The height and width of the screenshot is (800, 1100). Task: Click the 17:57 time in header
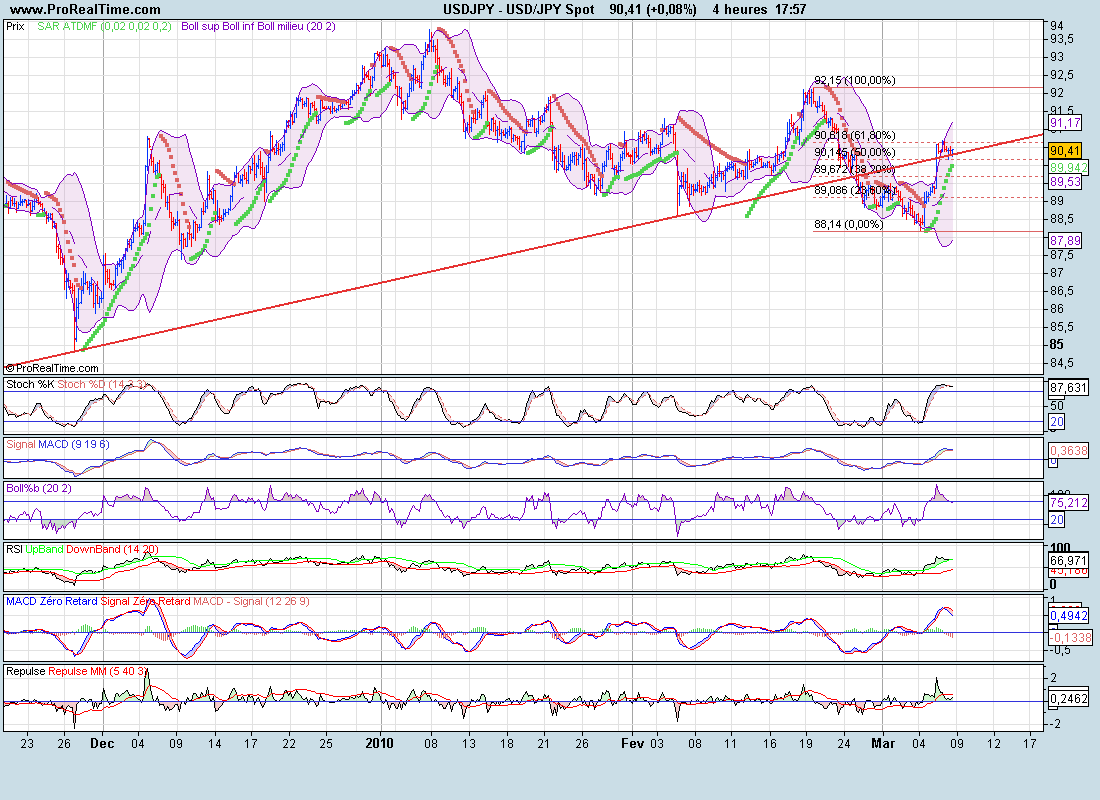point(791,9)
